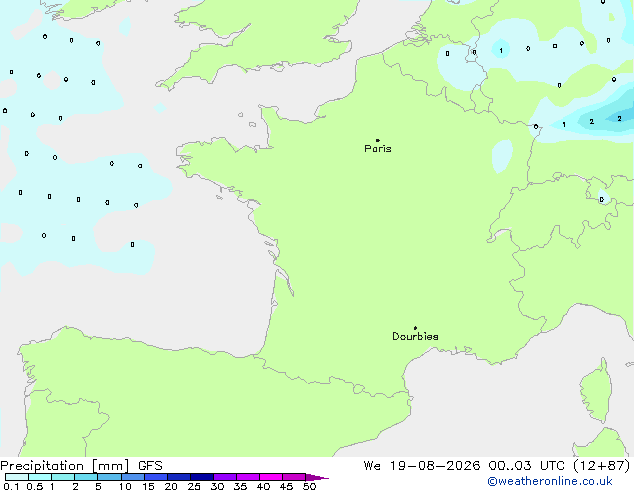Pick the legend swatch between 20 and 25
This screenshot has width=634, height=490.
(x=178, y=477)
